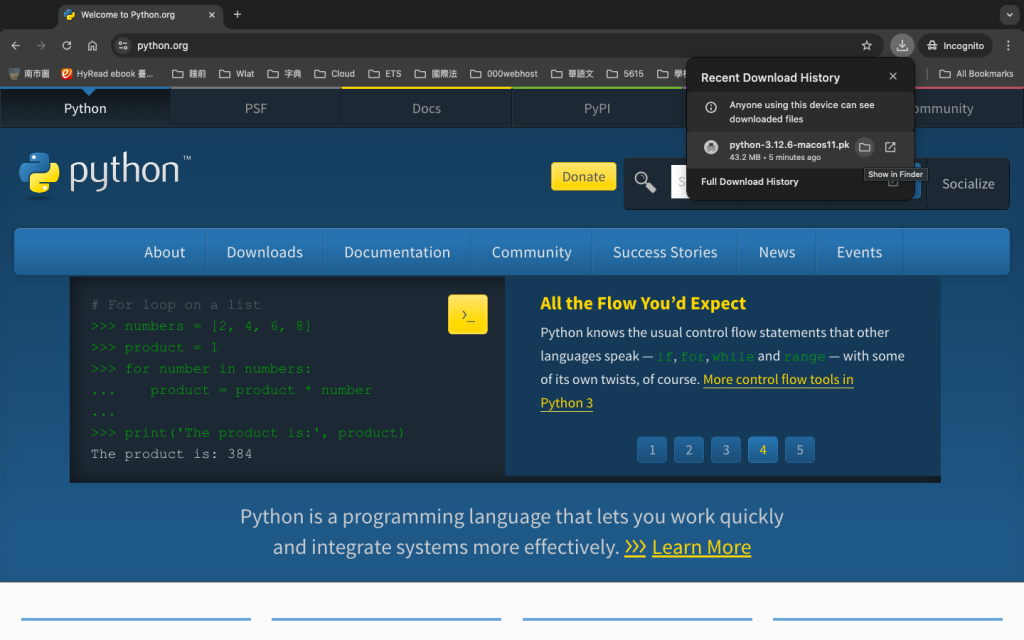The width and height of the screenshot is (1024, 640).
Task: Click the "The product is: 384" output line
Action: tap(171, 454)
